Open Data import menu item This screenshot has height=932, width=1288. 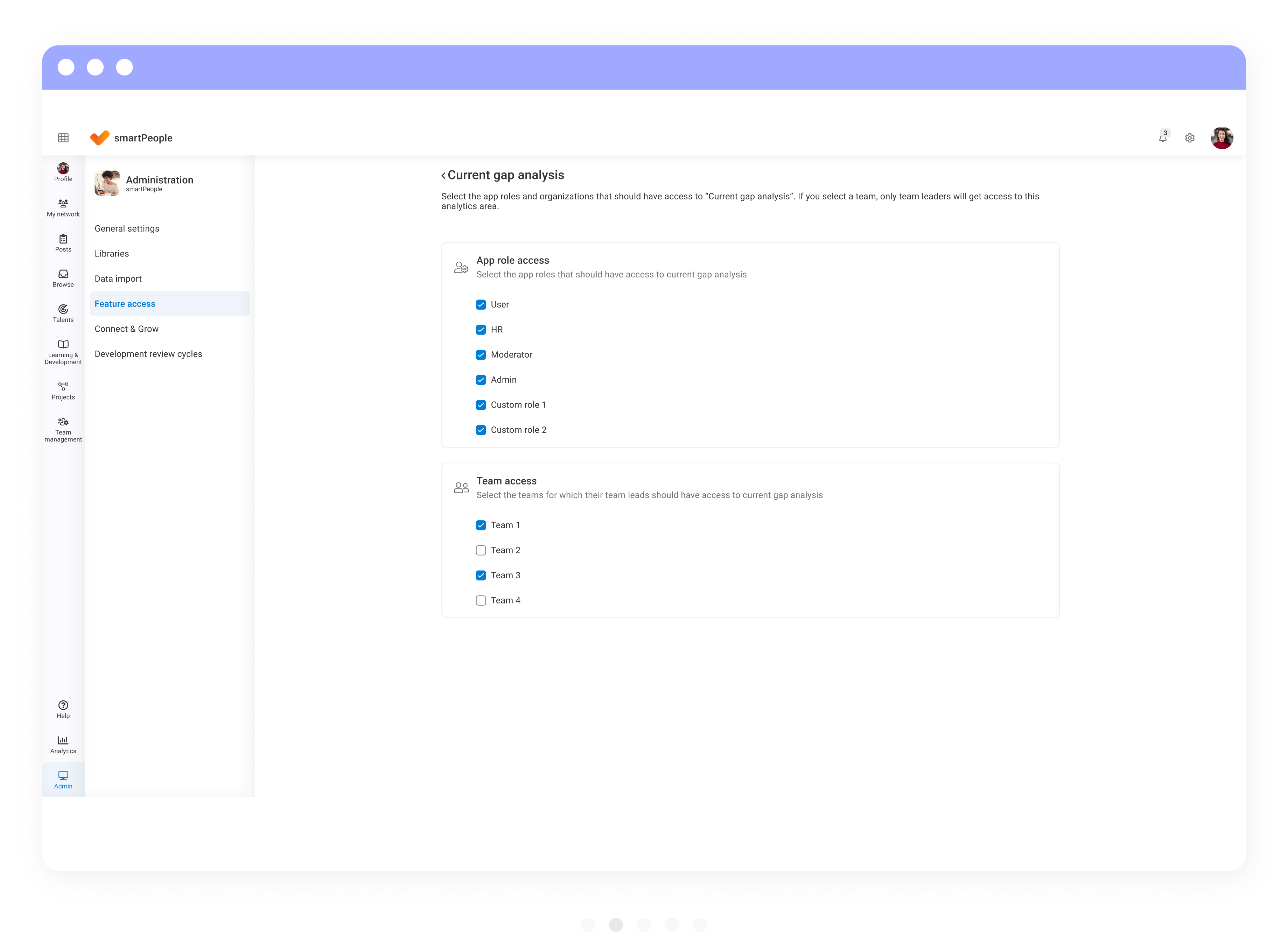point(169,279)
